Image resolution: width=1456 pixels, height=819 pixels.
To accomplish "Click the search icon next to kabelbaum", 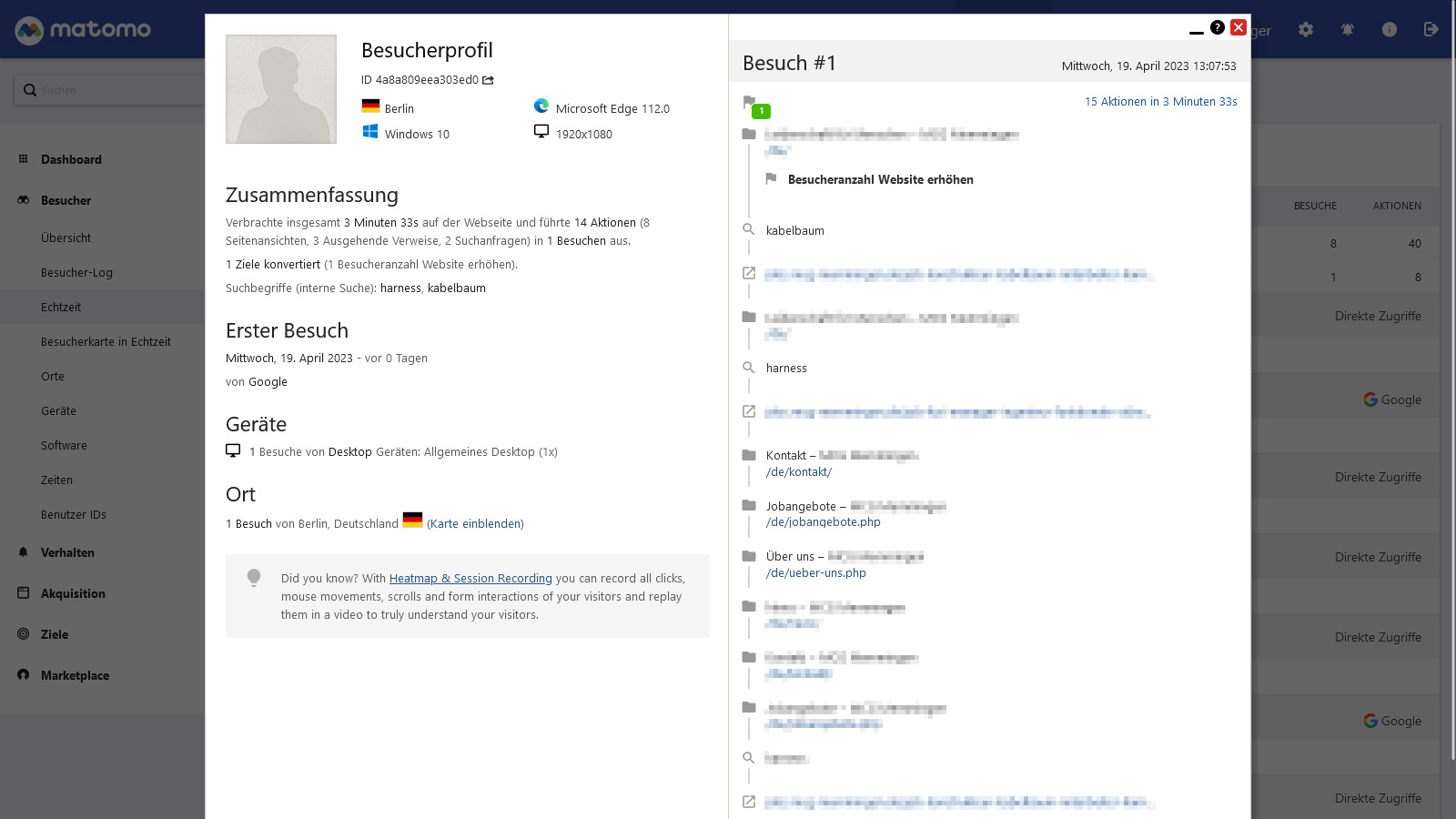I will coord(749,230).
